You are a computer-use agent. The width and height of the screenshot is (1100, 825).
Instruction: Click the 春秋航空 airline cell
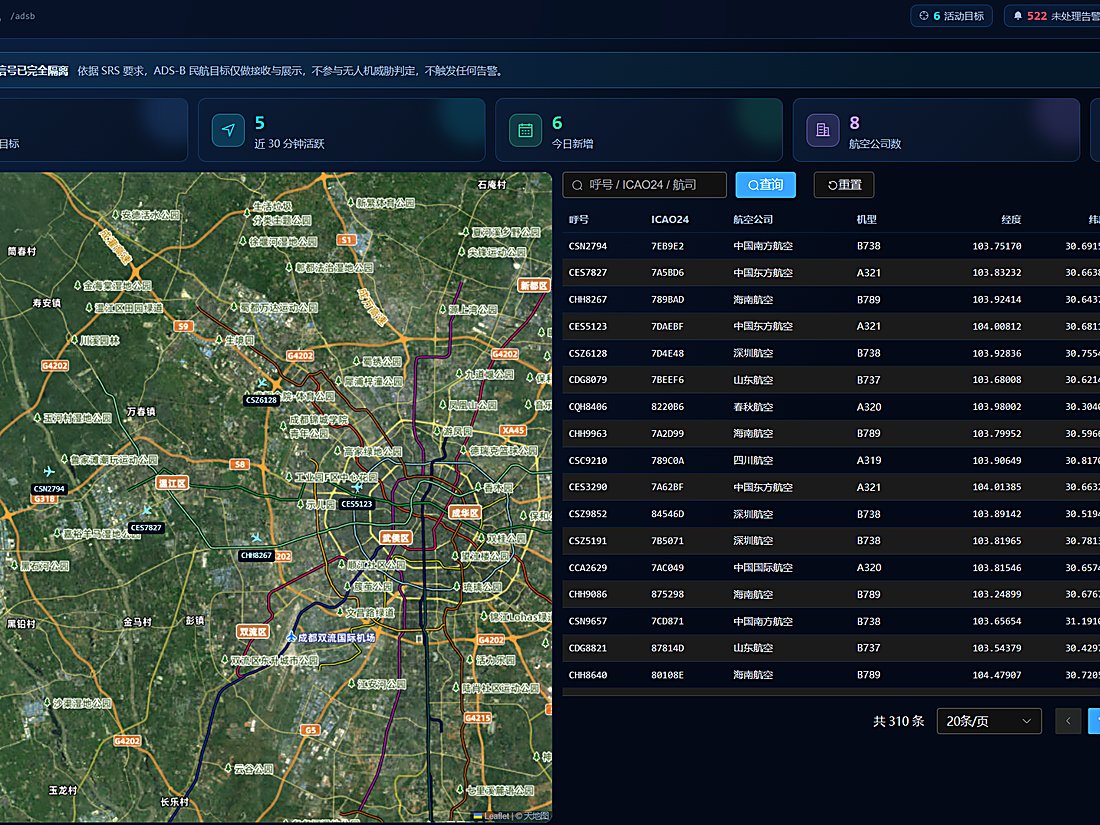(753, 407)
